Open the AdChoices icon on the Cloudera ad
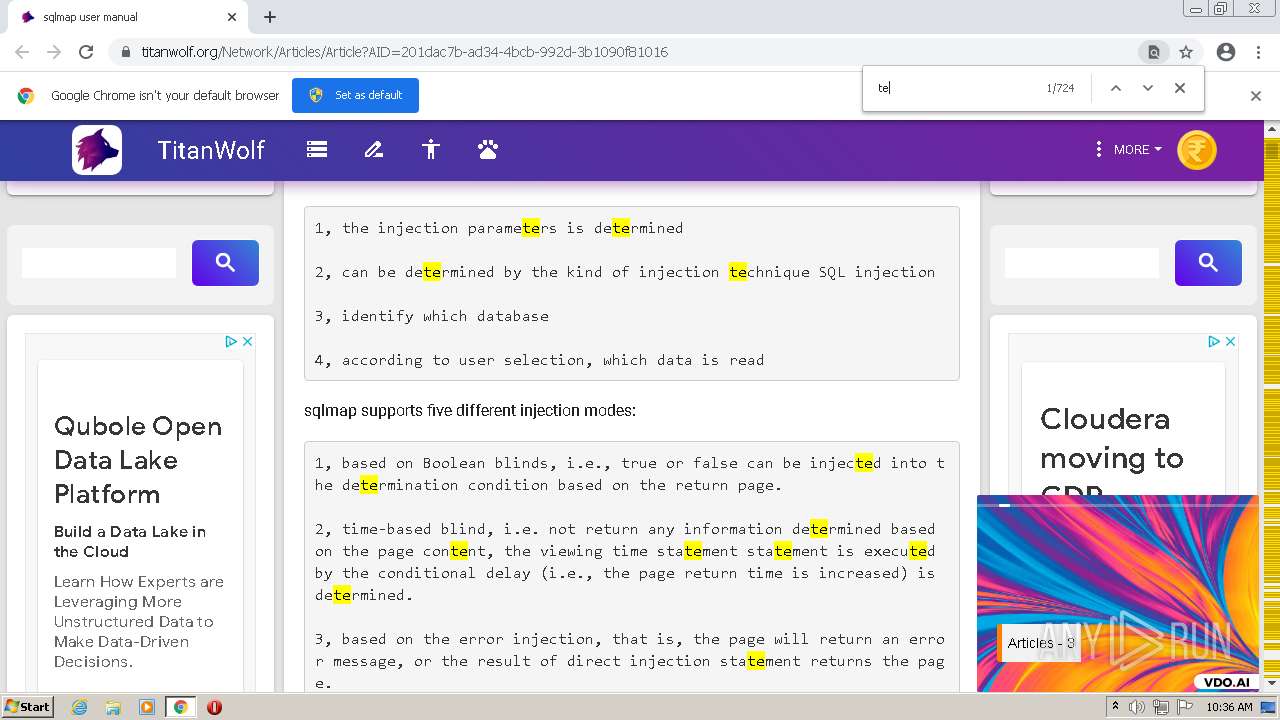The image size is (1280, 720). pos(1214,341)
